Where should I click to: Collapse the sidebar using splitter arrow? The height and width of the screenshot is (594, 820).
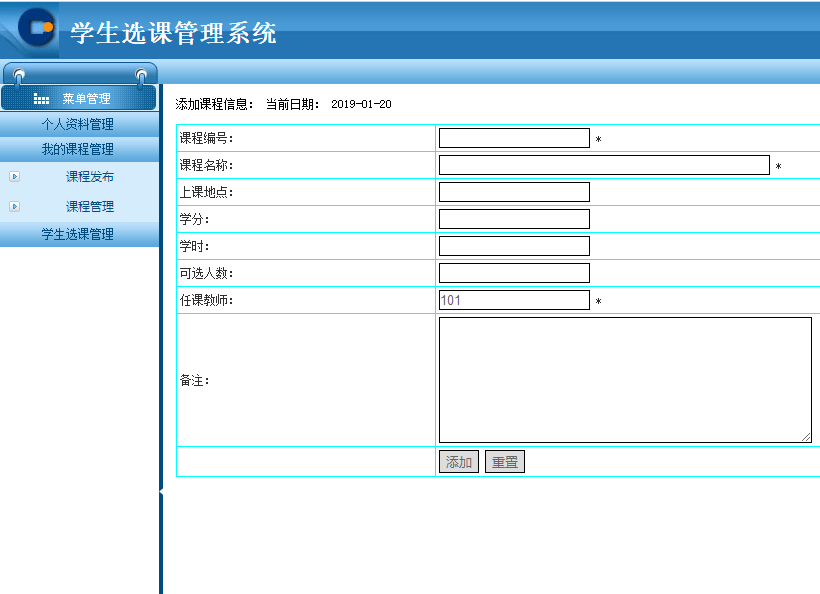(161, 492)
